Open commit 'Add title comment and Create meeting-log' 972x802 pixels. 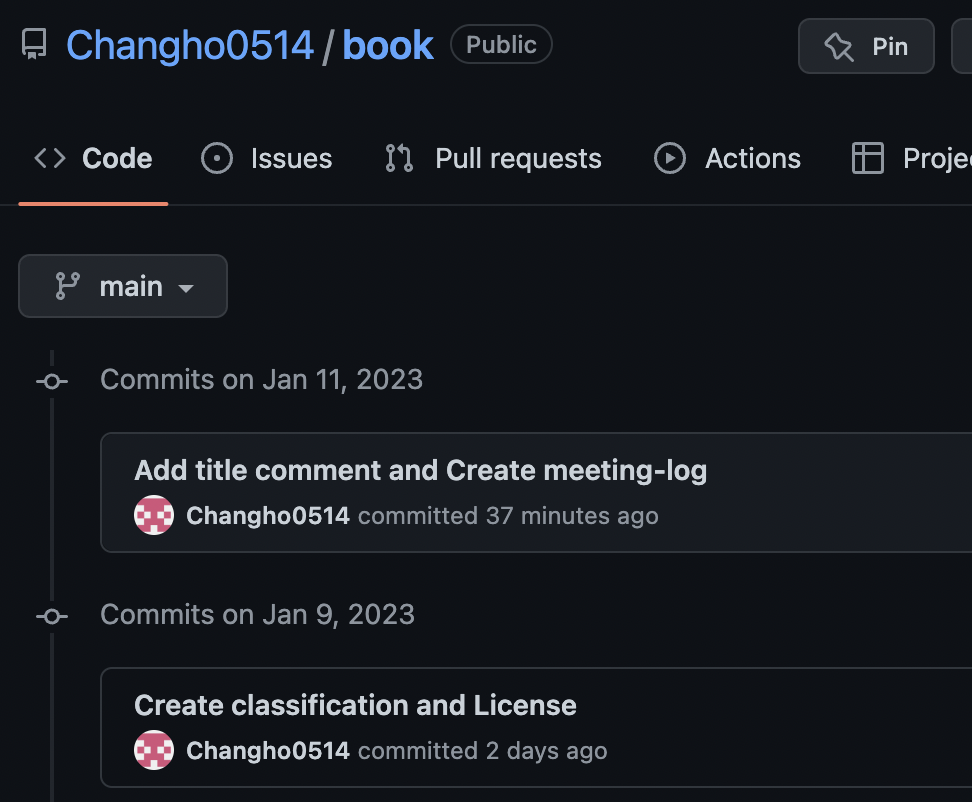[420, 470]
